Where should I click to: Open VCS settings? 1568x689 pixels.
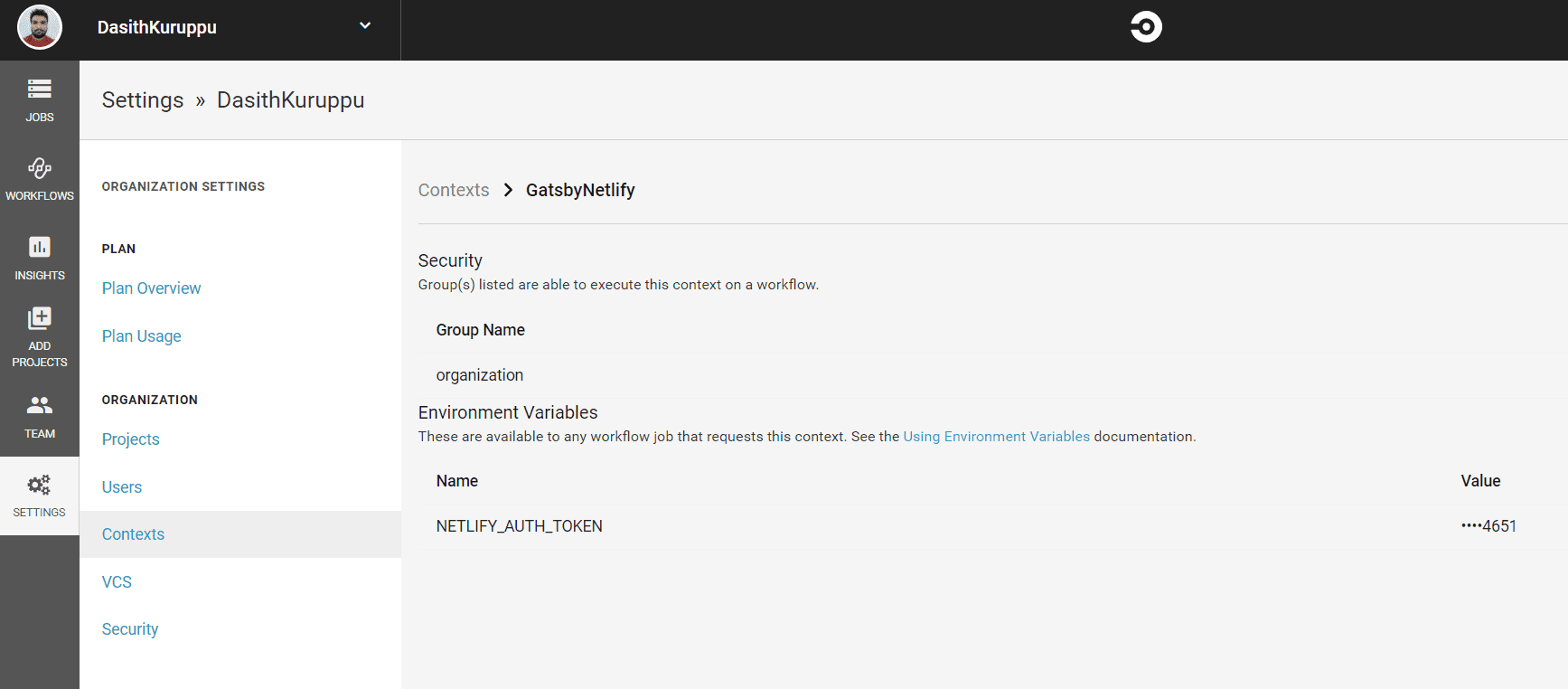pos(117,582)
